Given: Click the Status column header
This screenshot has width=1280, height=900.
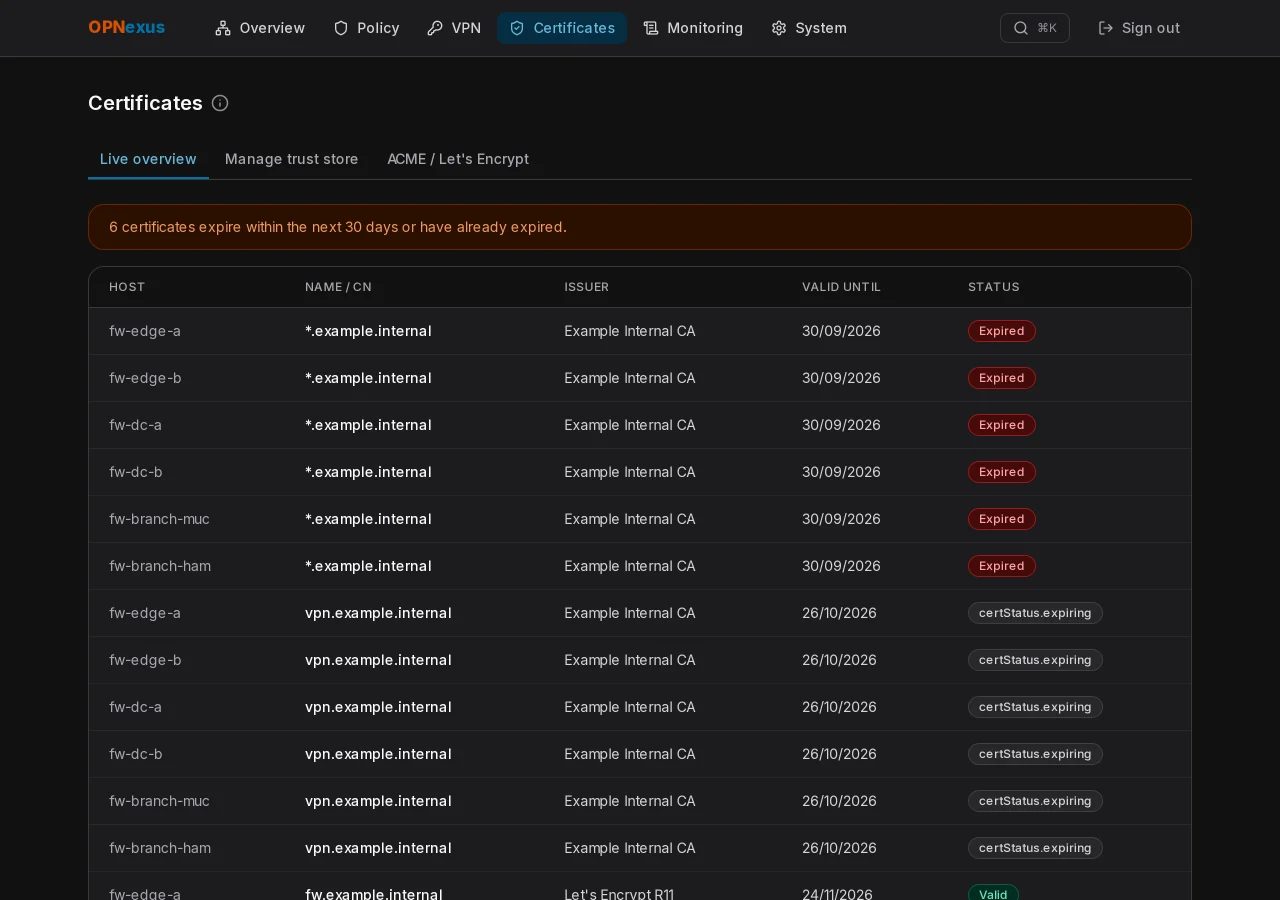Looking at the screenshot, I should tap(994, 287).
